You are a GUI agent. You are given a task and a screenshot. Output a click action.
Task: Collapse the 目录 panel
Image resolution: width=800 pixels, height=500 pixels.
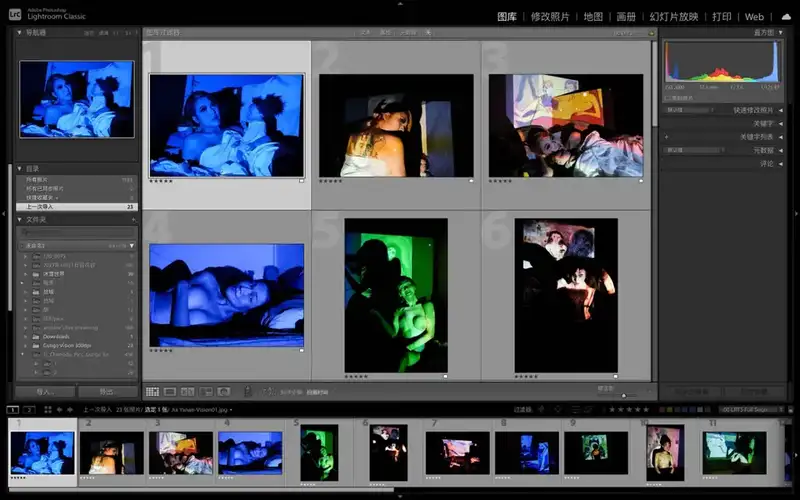(19, 168)
